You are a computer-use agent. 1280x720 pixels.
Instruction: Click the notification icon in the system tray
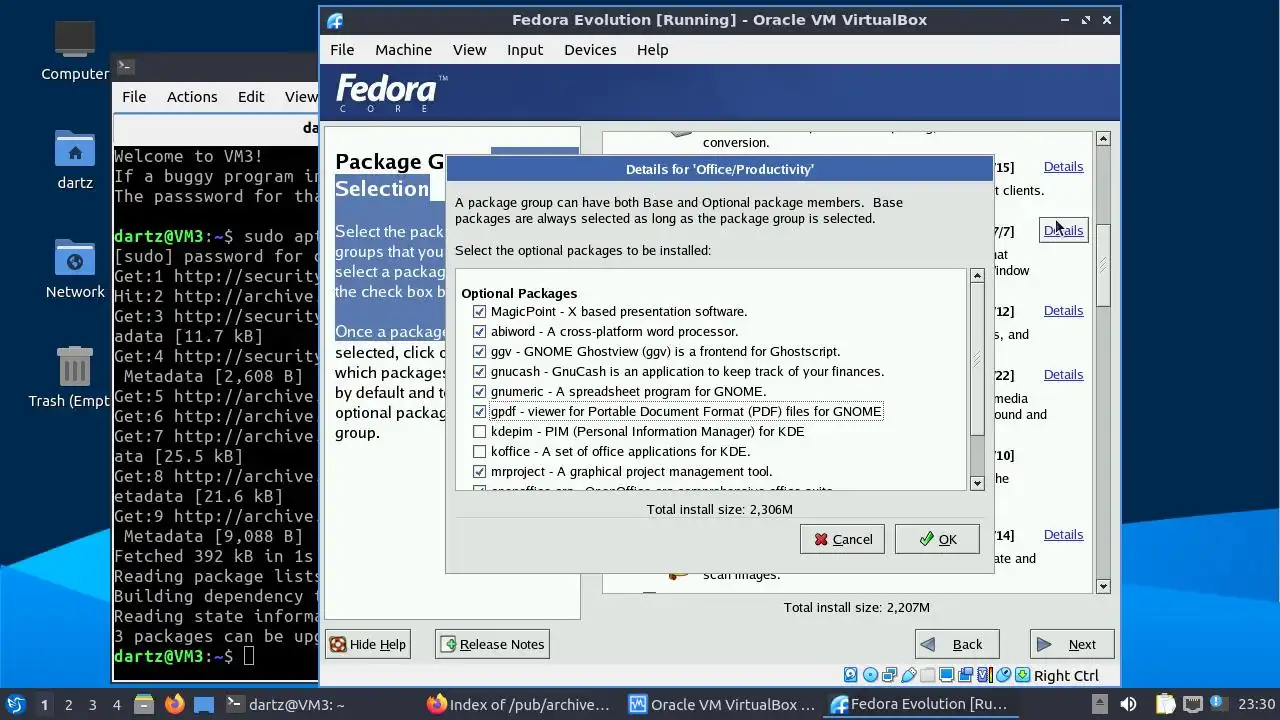[1216, 704]
